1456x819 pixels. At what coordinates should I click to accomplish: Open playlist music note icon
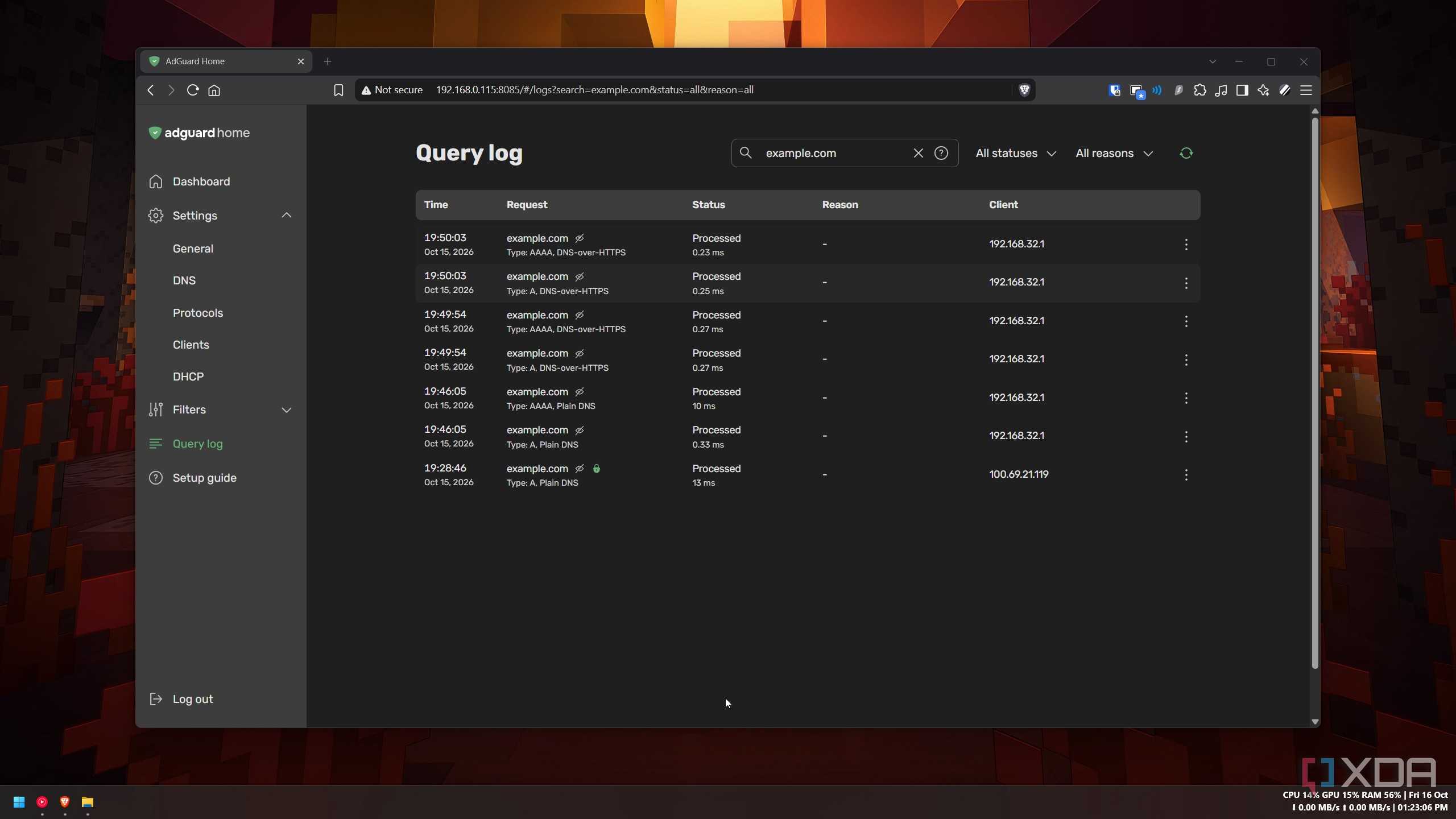pyautogui.click(x=1221, y=90)
